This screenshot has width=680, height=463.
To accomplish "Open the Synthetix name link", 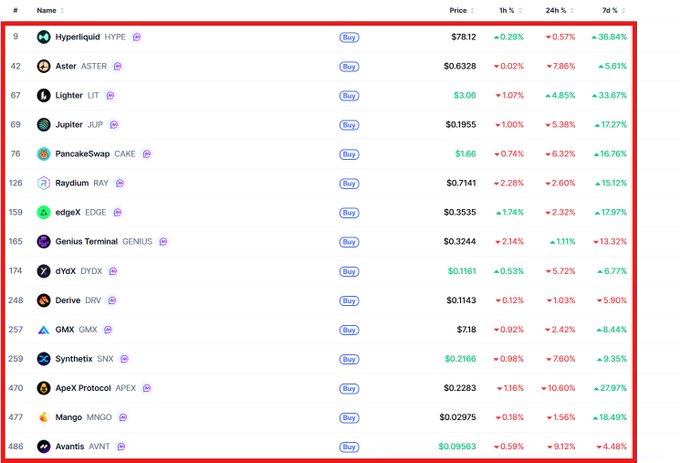I will point(74,359).
